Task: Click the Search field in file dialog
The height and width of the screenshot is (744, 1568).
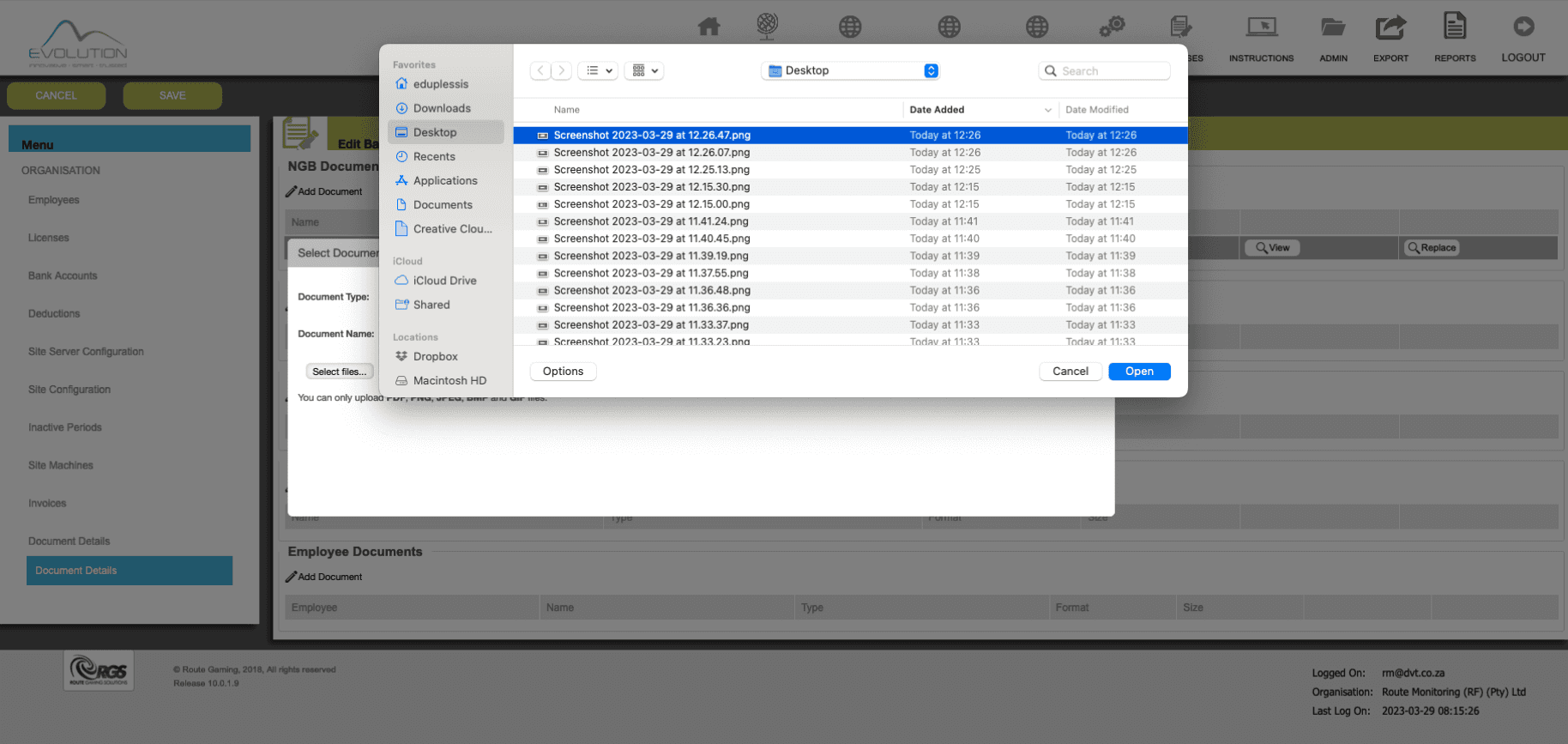Action: pos(1104,71)
